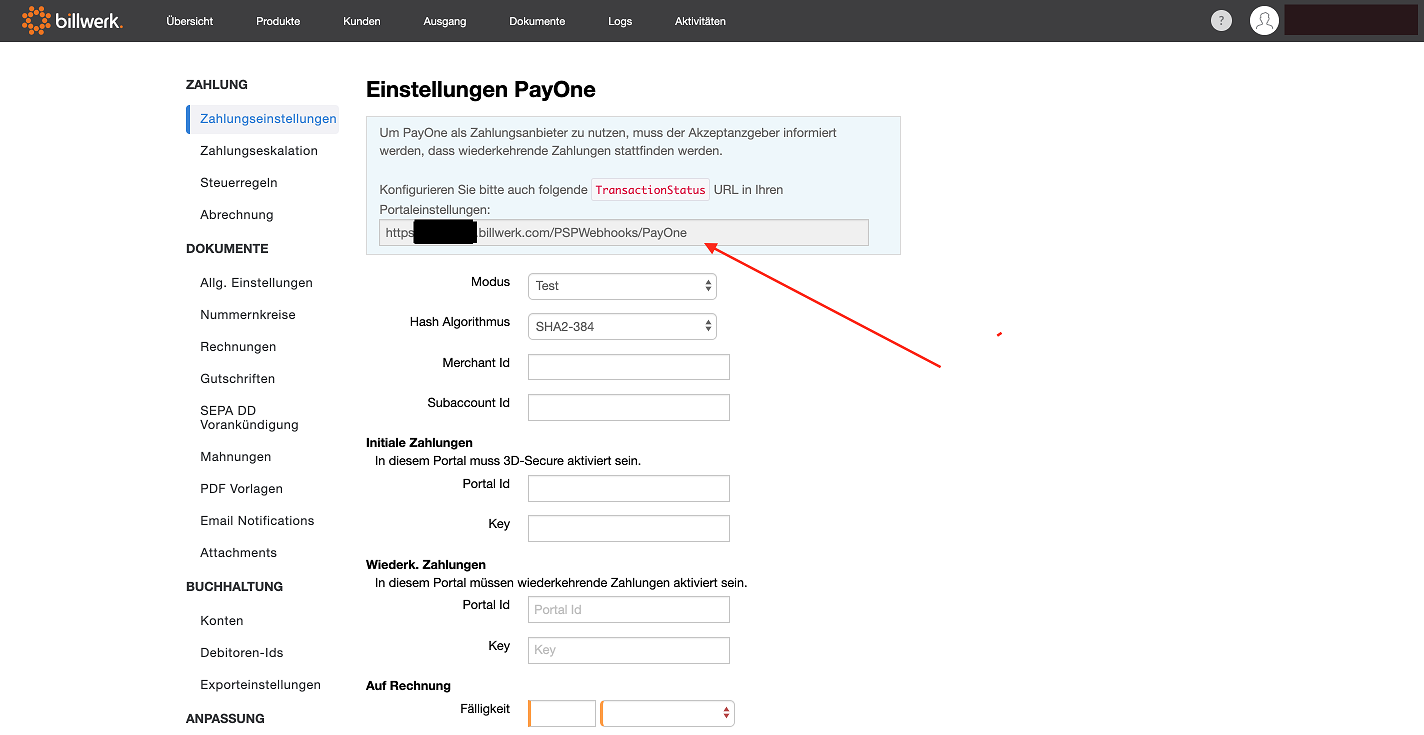Viewport: 1424px width, 735px height.
Task: Open the help question mark icon
Action: (1221, 21)
